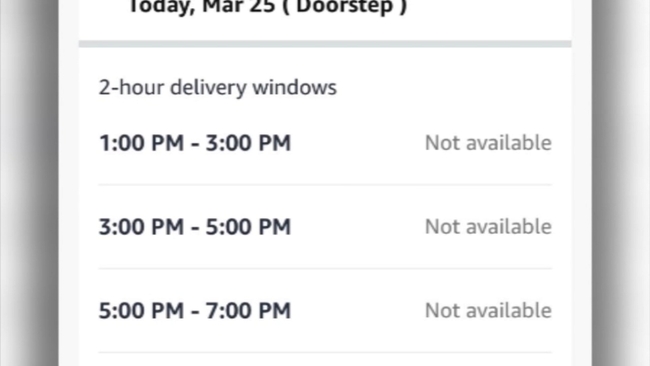Viewport: 650px width, 366px height.
Task: Click the 1:00 PM start time text
Action: (x=141, y=143)
